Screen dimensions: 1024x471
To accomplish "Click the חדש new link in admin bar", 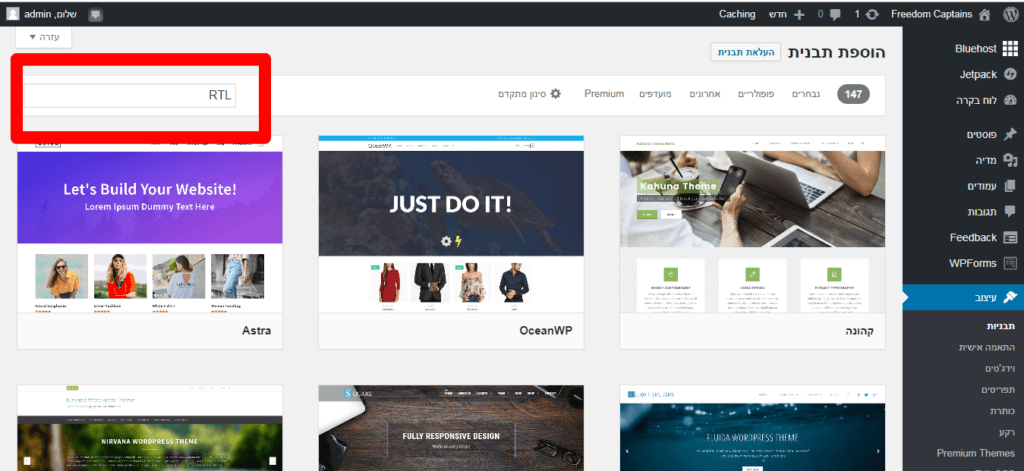I will click(x=787, y=14).
